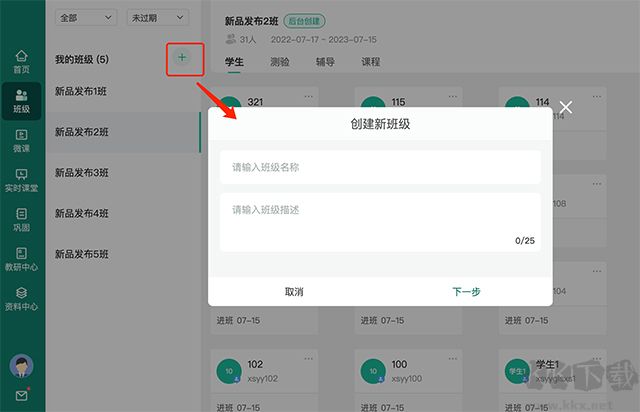Image resolution: width=640 pixels, height=412 pixels.
Task: Click username xsyy100
Action: (x=407, y=379)
